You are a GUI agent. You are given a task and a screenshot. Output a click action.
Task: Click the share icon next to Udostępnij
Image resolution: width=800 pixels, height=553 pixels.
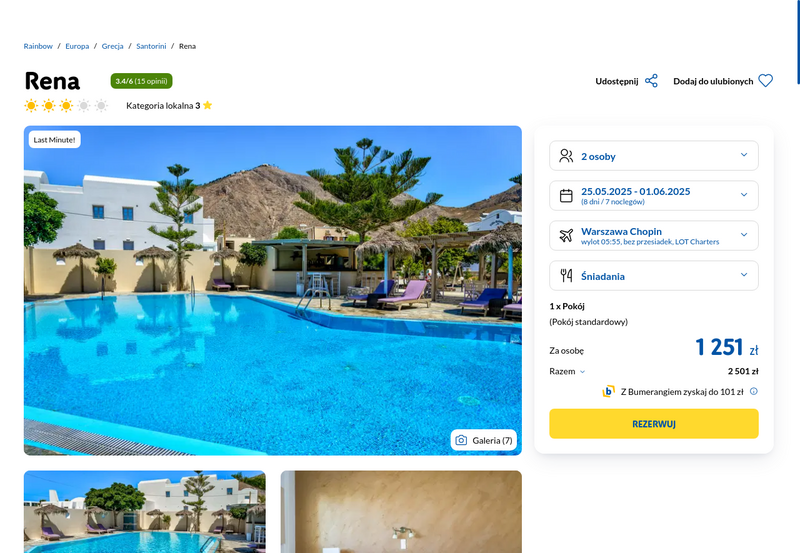click(x=651, y=81)
